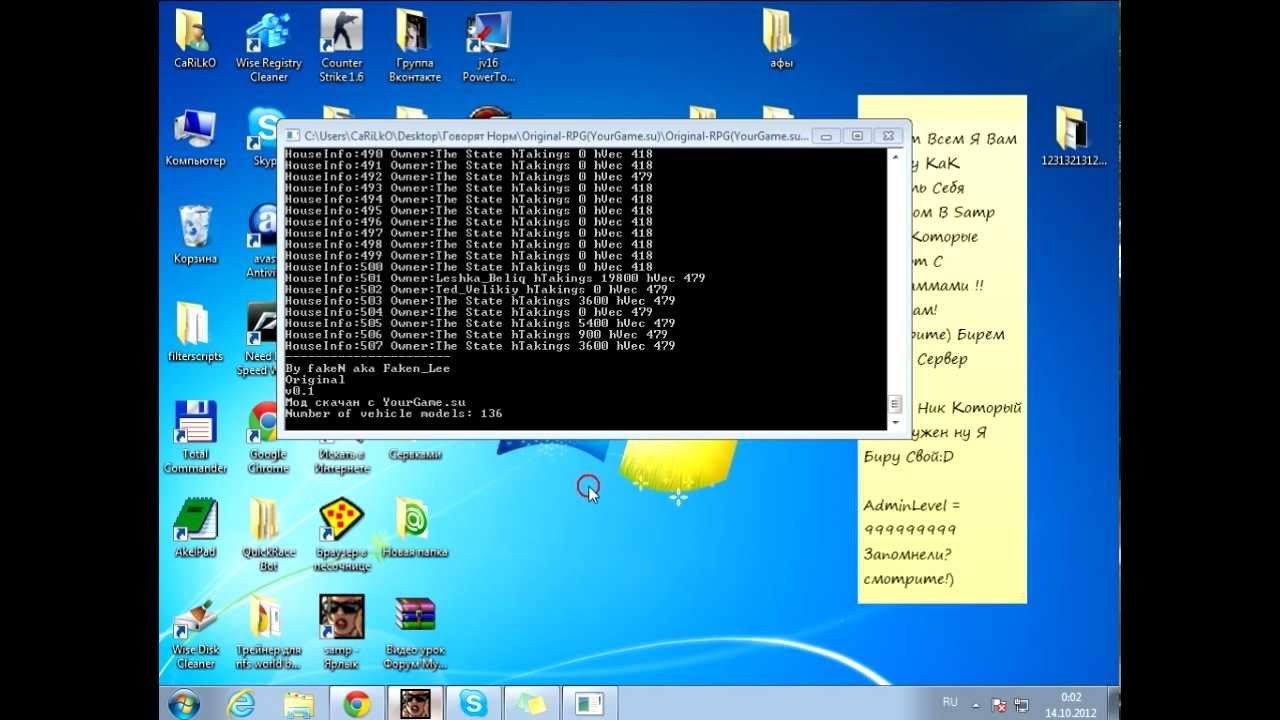
Task: Open Видео урок WinRAR archive icon
Action: (x=415, y=633)
